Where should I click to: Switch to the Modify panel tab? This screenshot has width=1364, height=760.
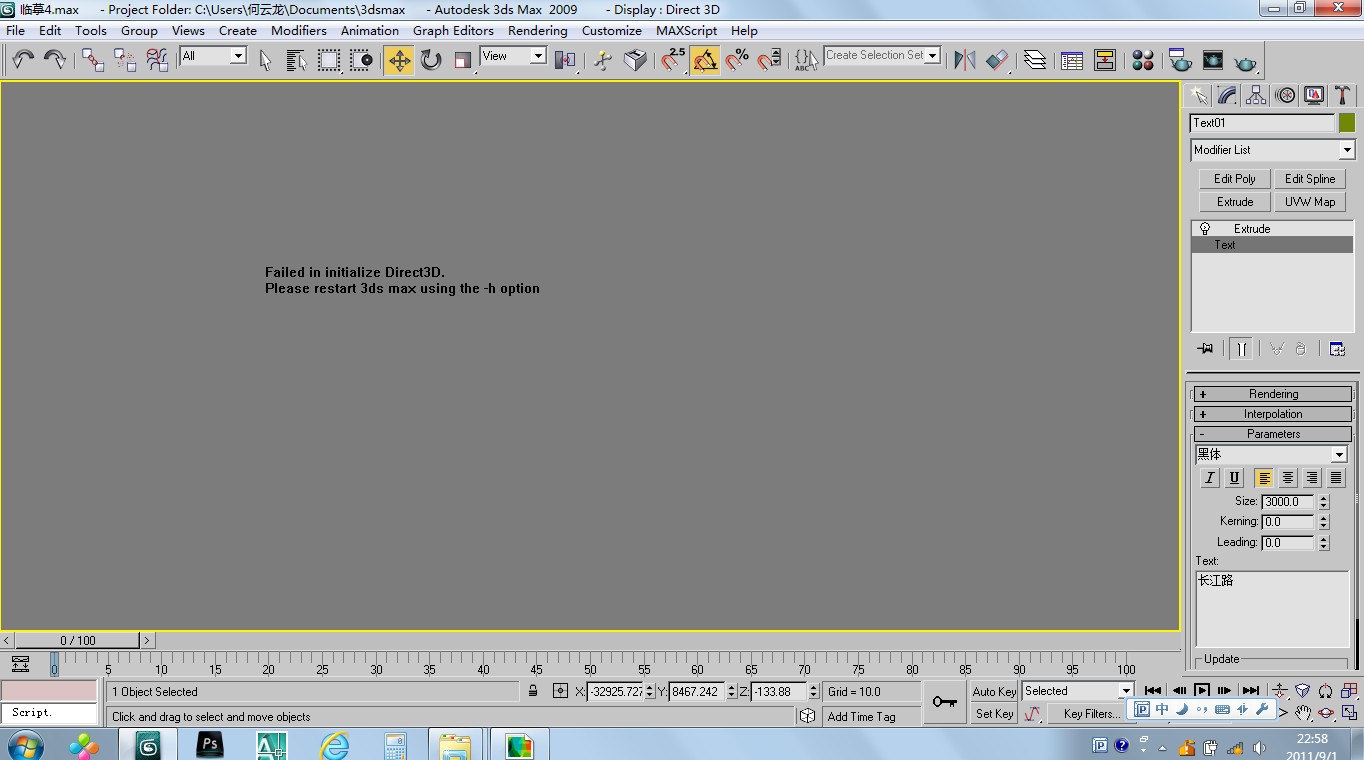pyautogui.click(x=1227, y=95)
